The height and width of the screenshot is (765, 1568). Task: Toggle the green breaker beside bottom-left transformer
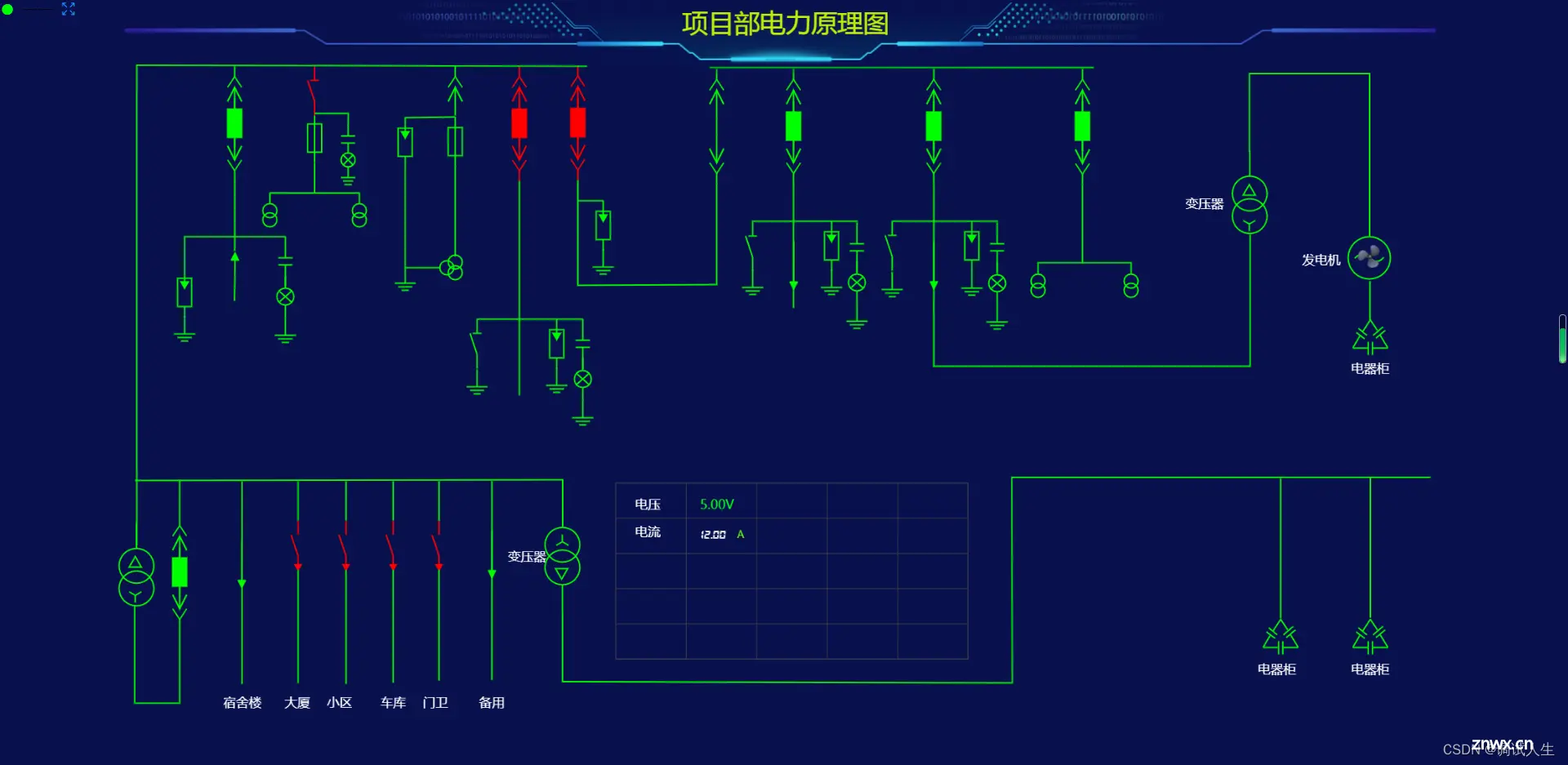180,572
